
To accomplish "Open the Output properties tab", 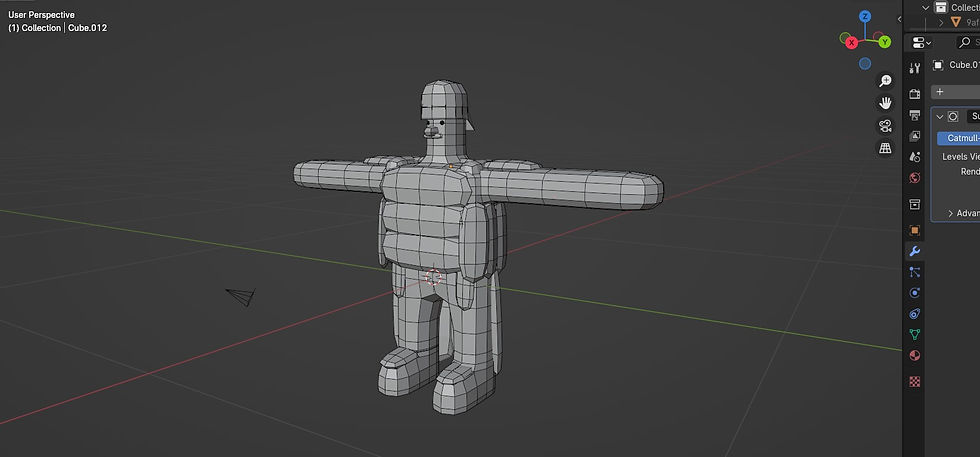I will click(914, 115).
